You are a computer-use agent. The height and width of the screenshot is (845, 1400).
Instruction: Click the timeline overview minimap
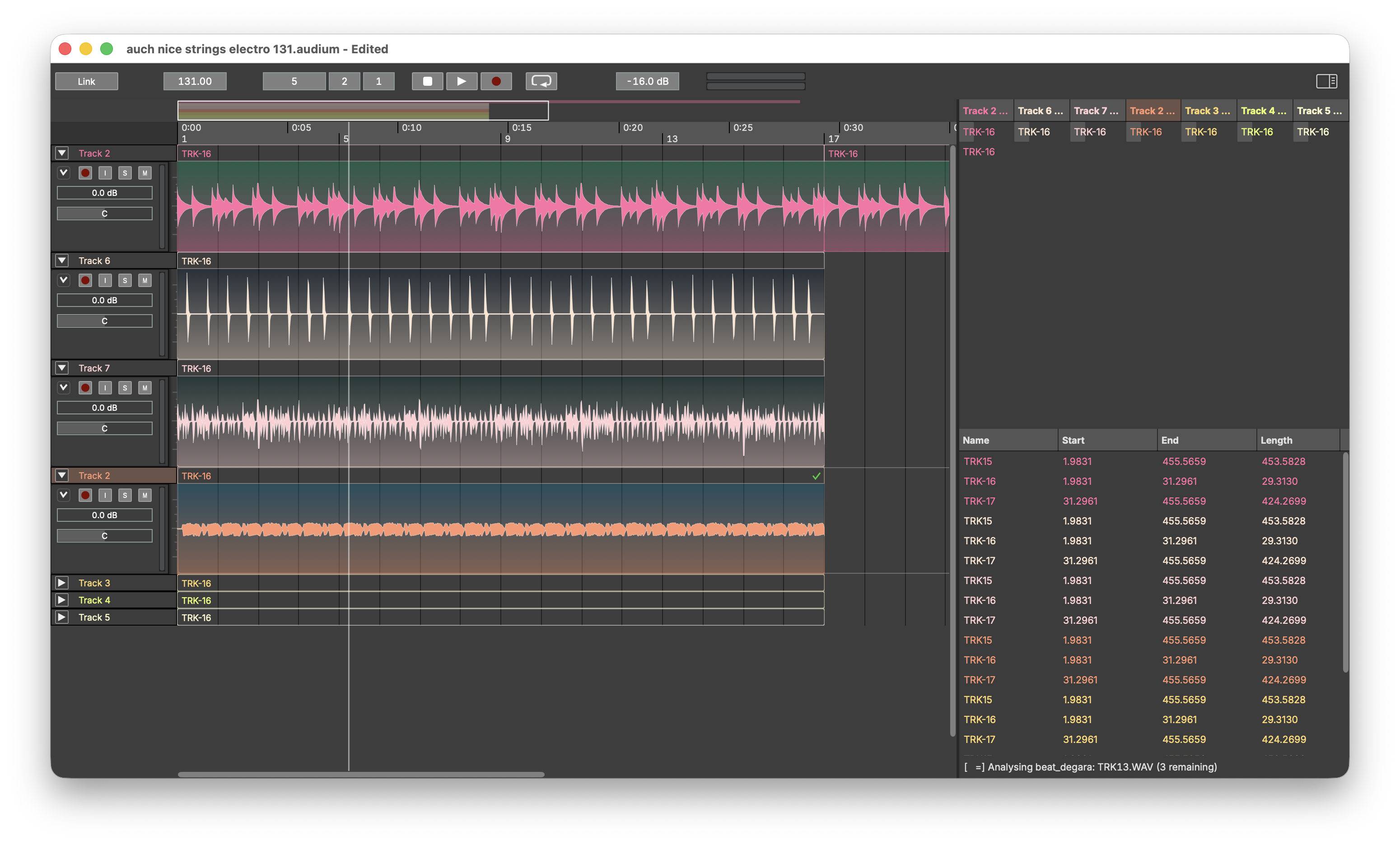click(x=363, y=110)
